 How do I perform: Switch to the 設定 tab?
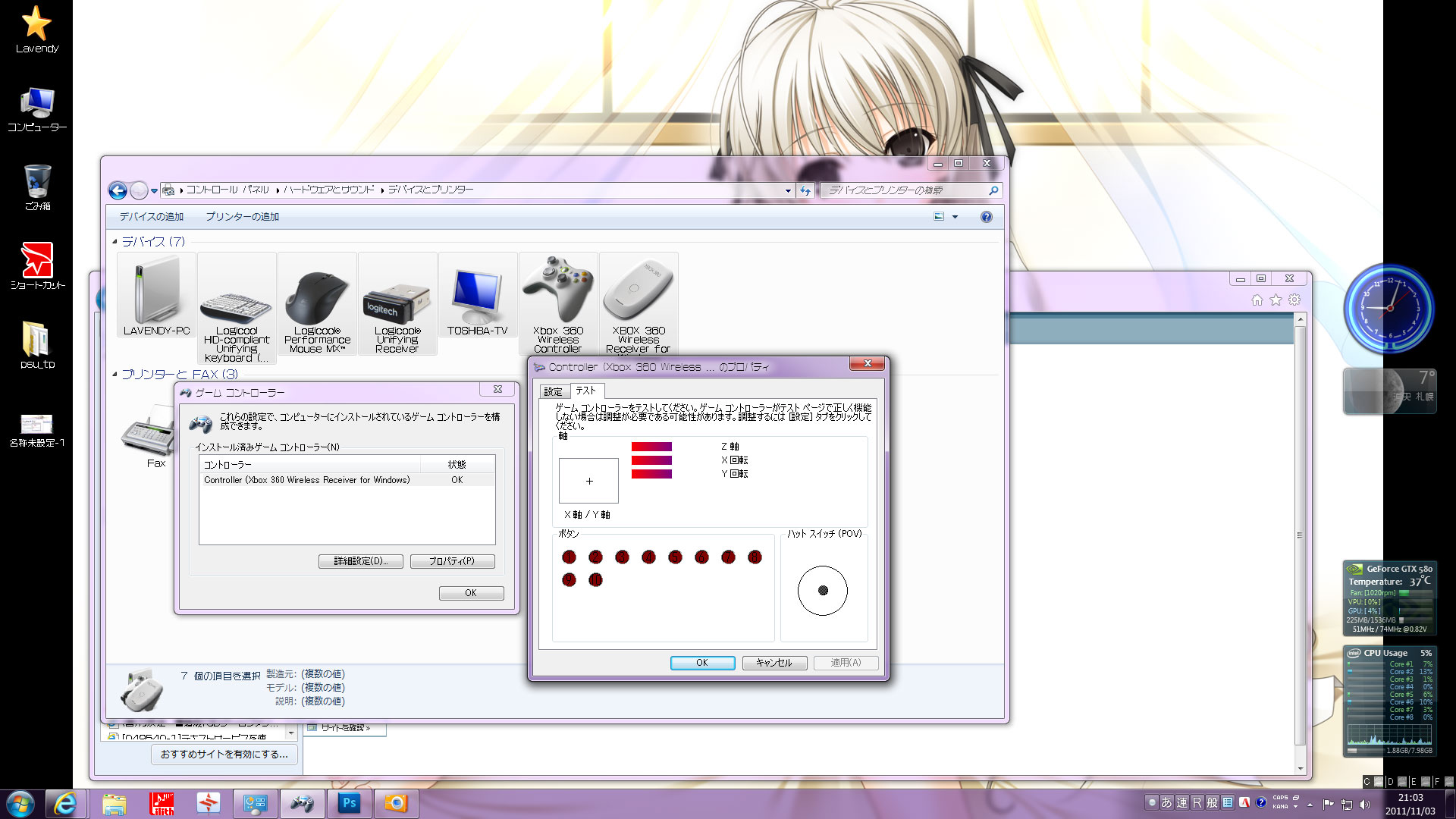[553, 391]
